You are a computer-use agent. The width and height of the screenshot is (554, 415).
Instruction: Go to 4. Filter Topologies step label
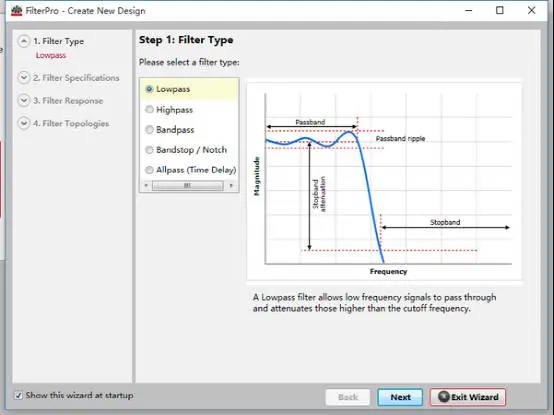tap(71, 124)
